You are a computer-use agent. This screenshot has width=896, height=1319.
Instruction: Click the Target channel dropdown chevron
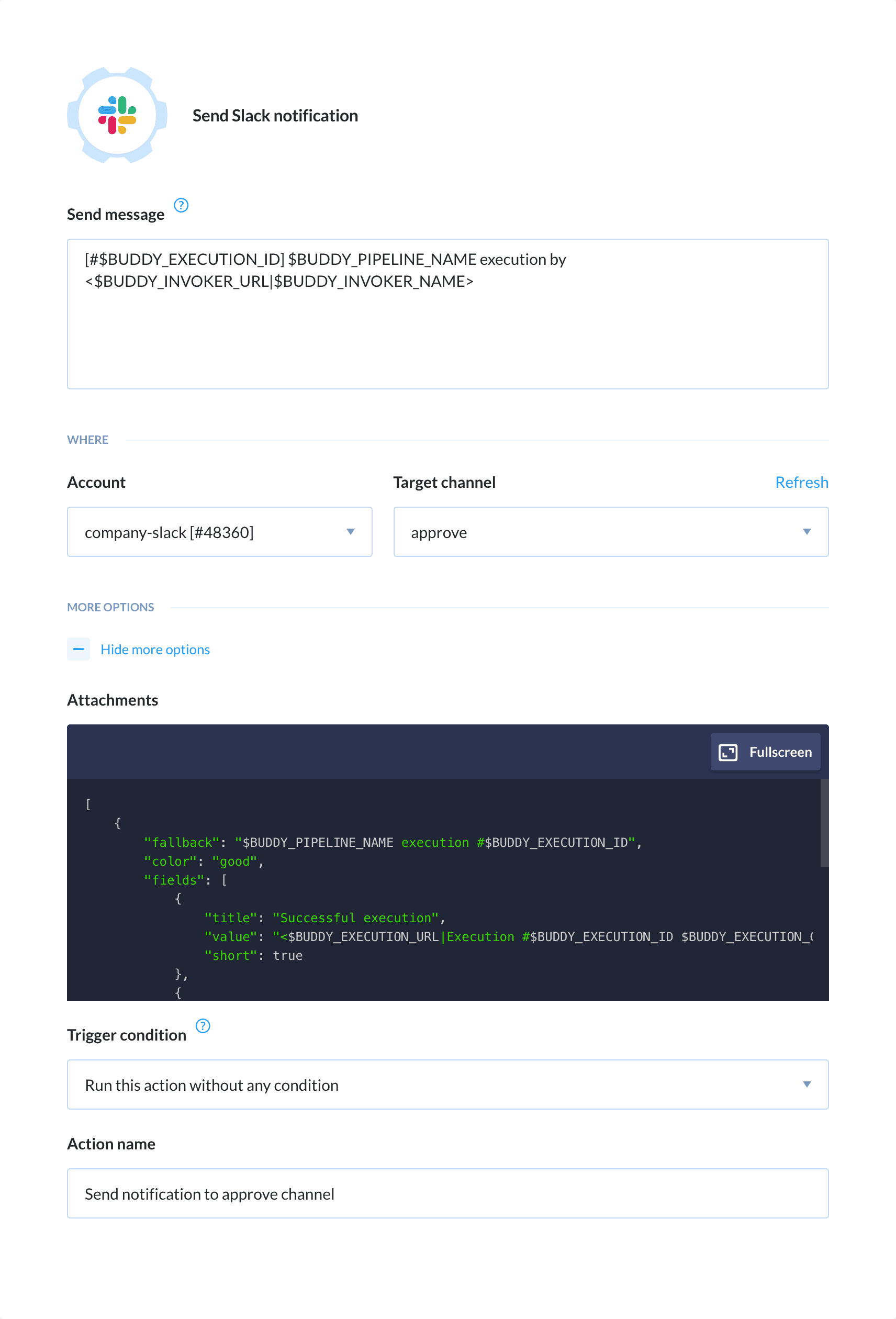point(808,532)
